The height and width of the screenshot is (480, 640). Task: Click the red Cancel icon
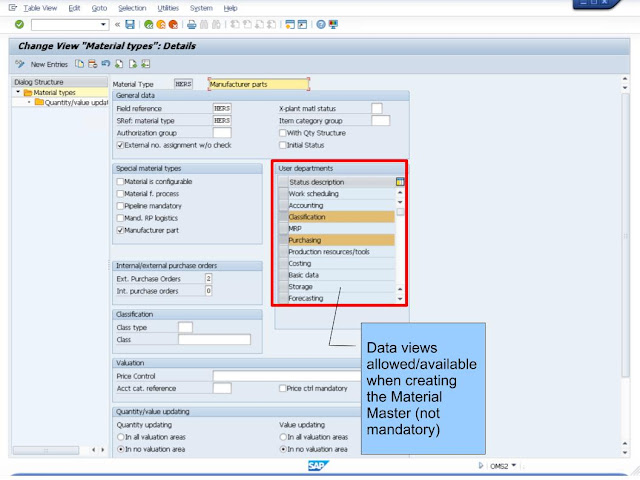[x=173, y=25]
